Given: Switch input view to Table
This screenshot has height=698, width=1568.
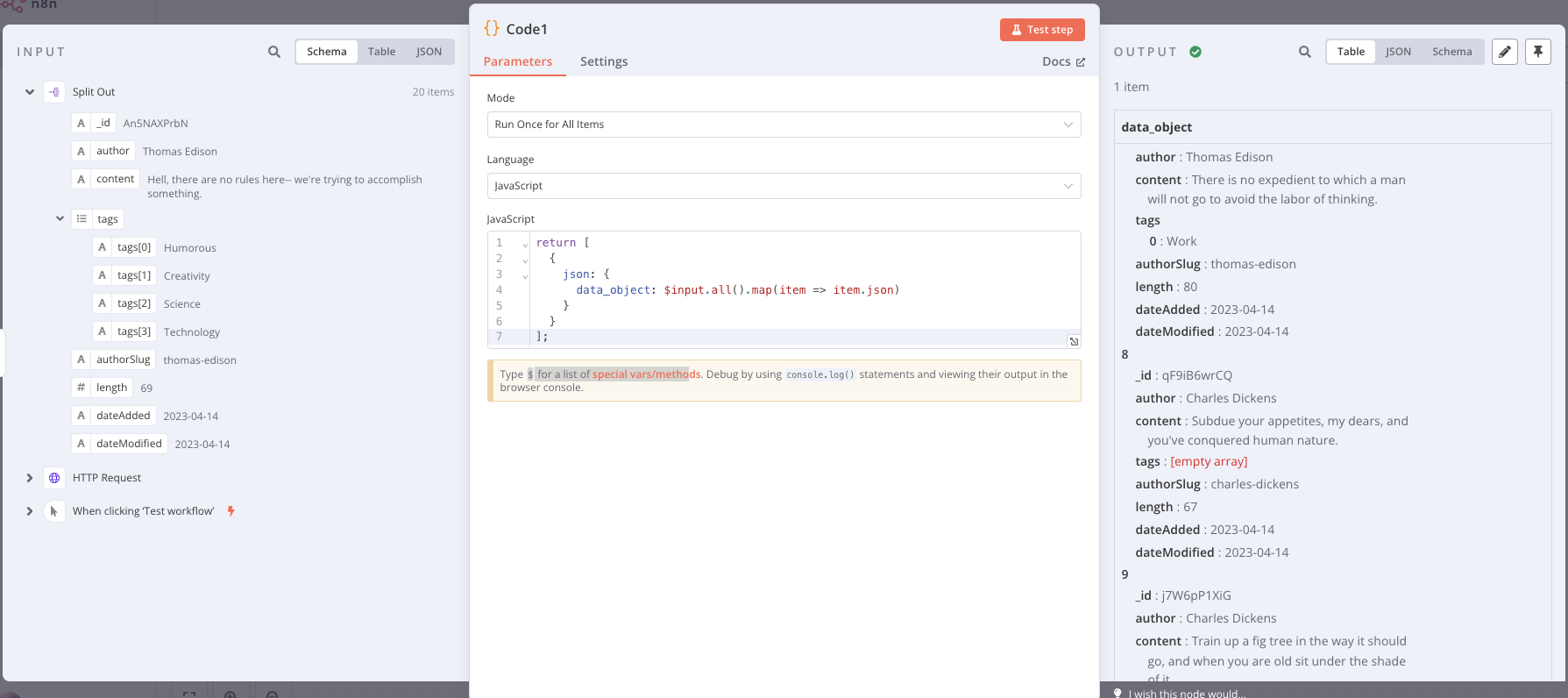Looking at the screenshot, I should pos(381,52).
